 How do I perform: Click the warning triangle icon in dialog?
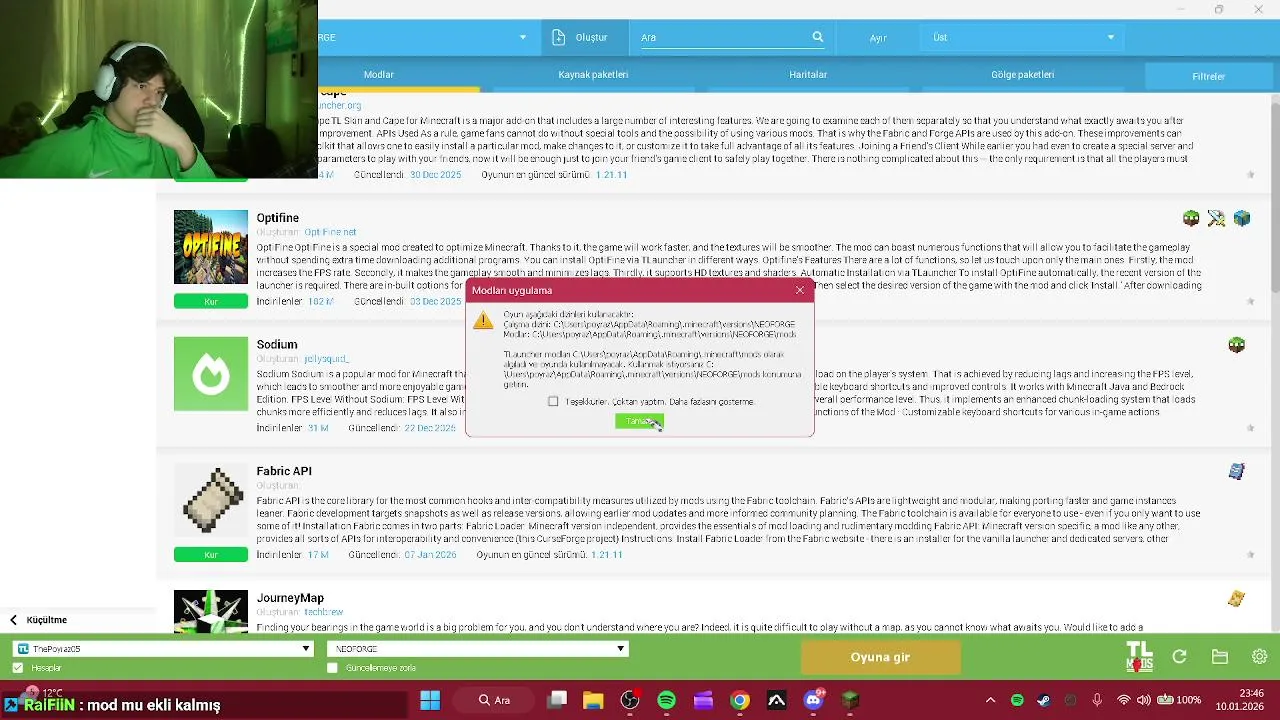[483, 320]
